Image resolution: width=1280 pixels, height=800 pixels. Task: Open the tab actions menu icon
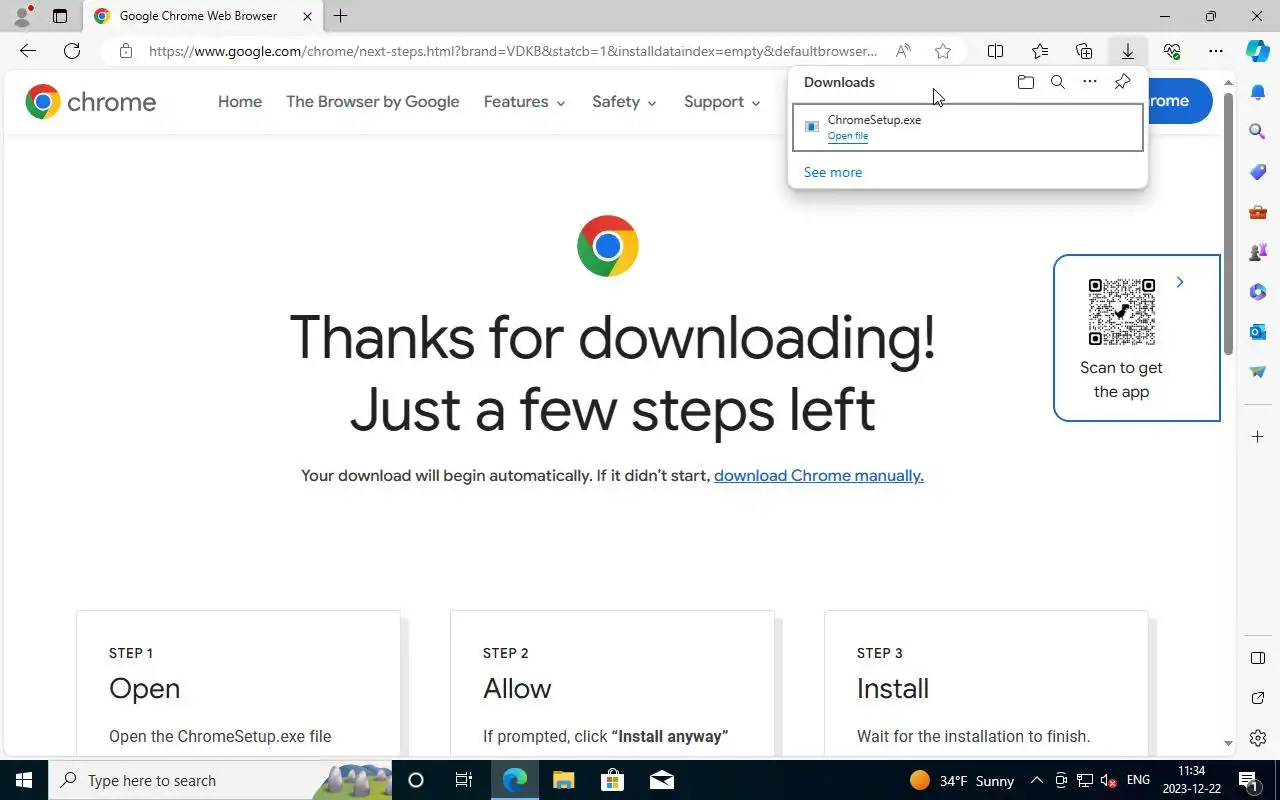click(60, 16)
